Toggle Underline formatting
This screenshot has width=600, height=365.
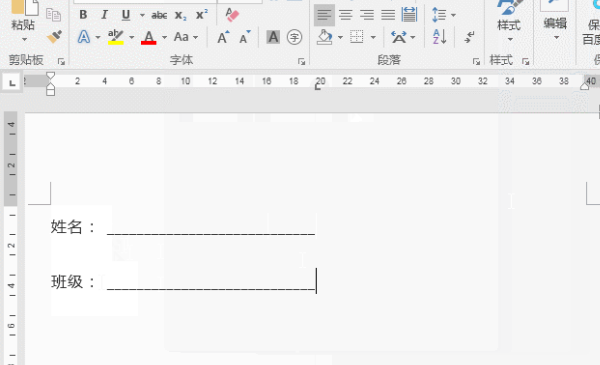[x=126, y=15]
